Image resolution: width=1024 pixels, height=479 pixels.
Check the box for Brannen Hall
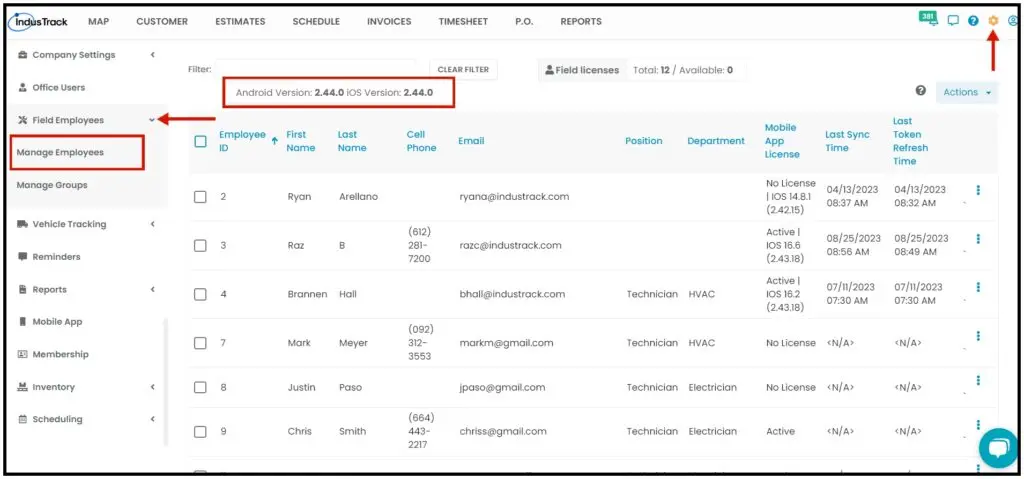pos(200,294)
